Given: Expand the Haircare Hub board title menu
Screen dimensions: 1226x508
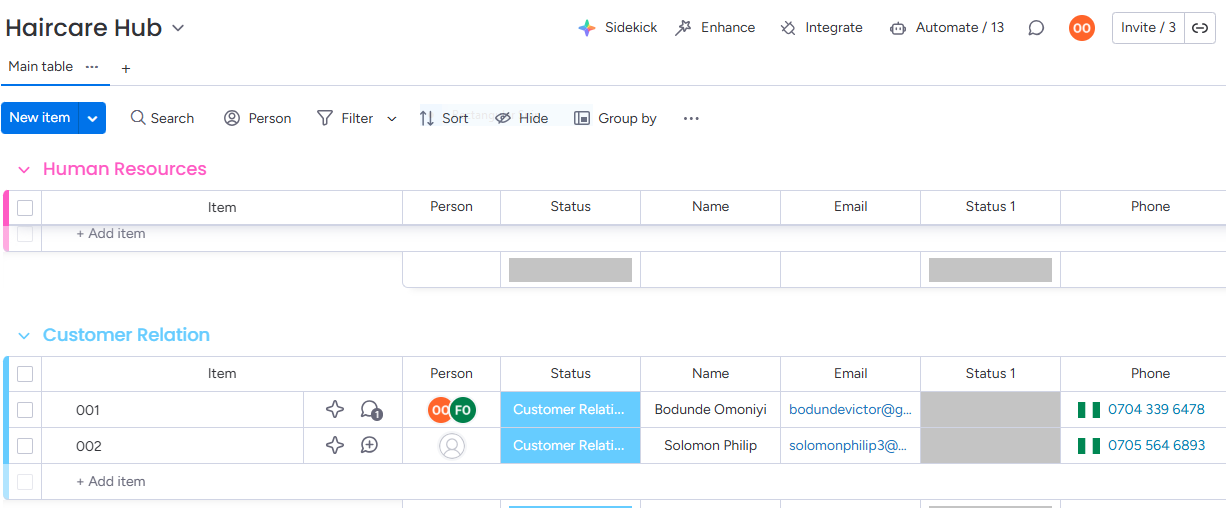Looking at the screenshot, I should click(x=179, y=28).
